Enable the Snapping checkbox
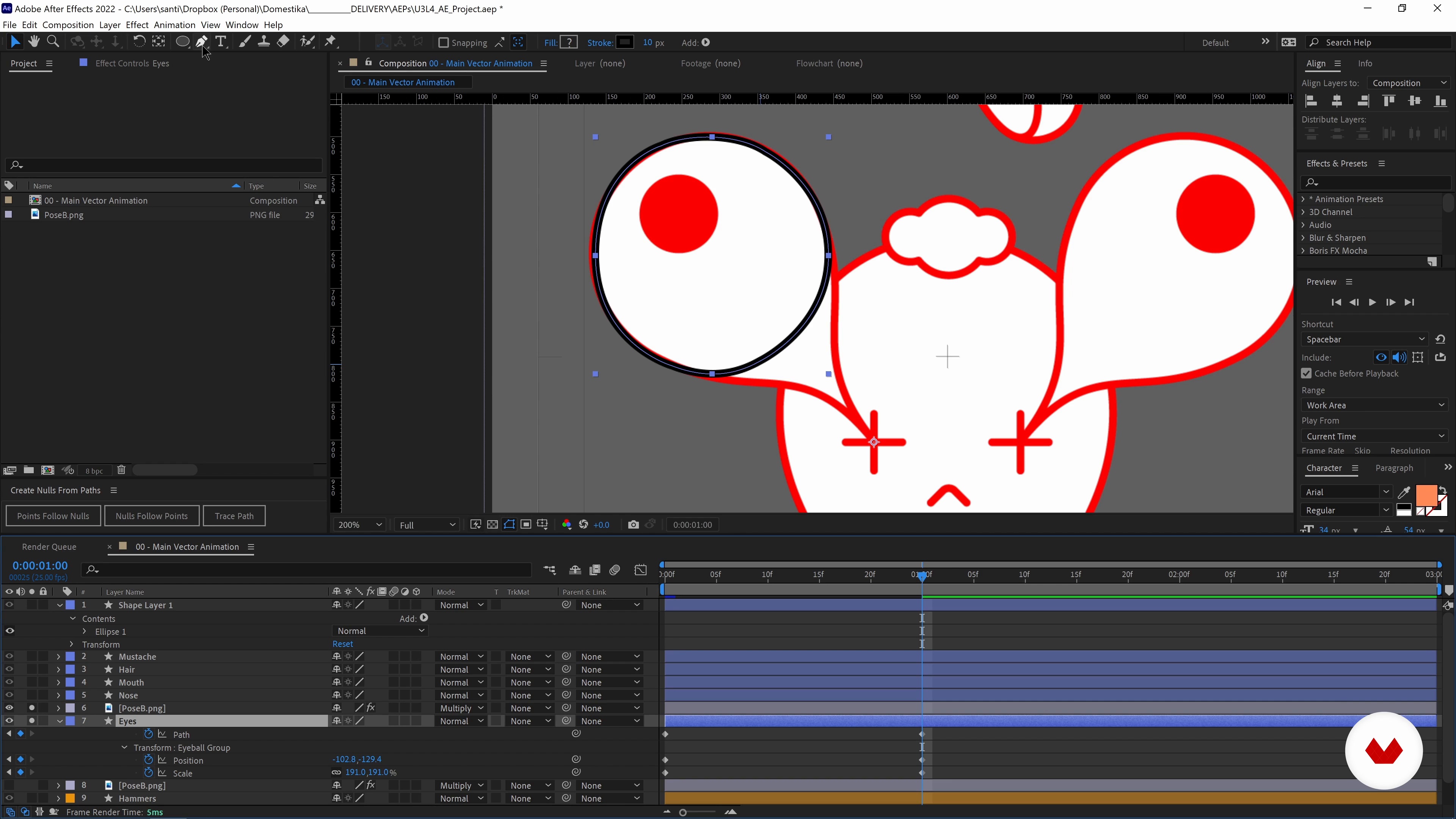The image size is (1456, 819). (x=444, y=42)
